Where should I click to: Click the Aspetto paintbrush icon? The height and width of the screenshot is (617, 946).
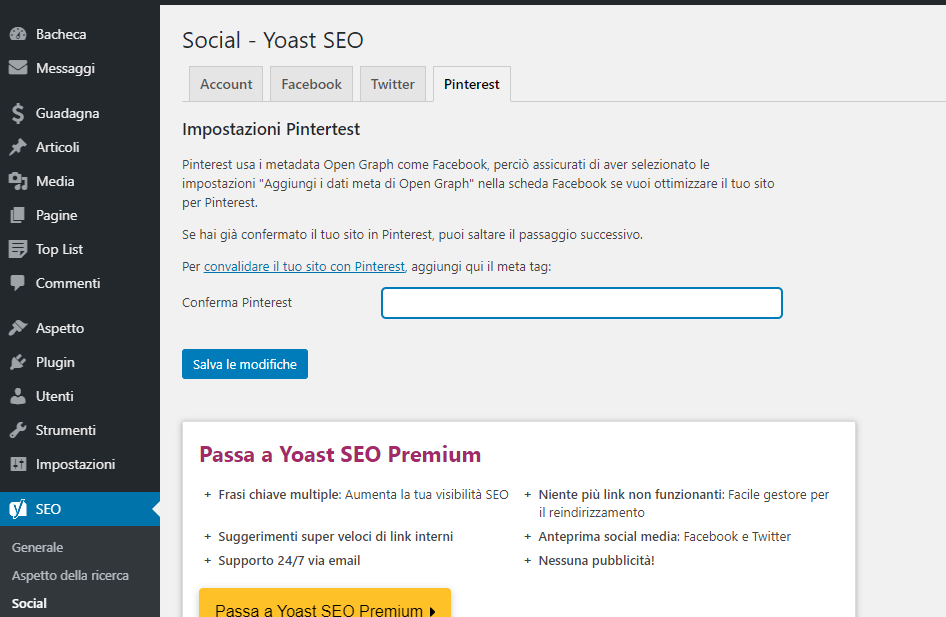(17, 328)
